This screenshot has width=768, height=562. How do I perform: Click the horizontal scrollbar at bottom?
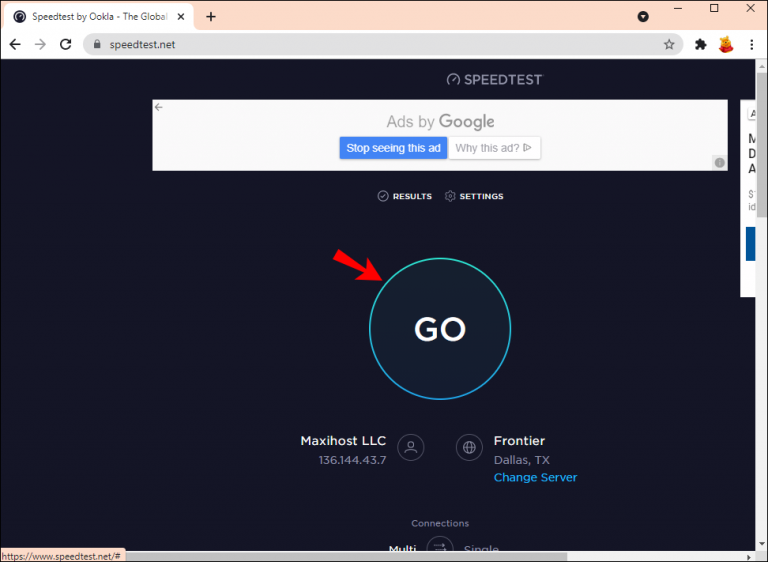click(x=347, y=557)
